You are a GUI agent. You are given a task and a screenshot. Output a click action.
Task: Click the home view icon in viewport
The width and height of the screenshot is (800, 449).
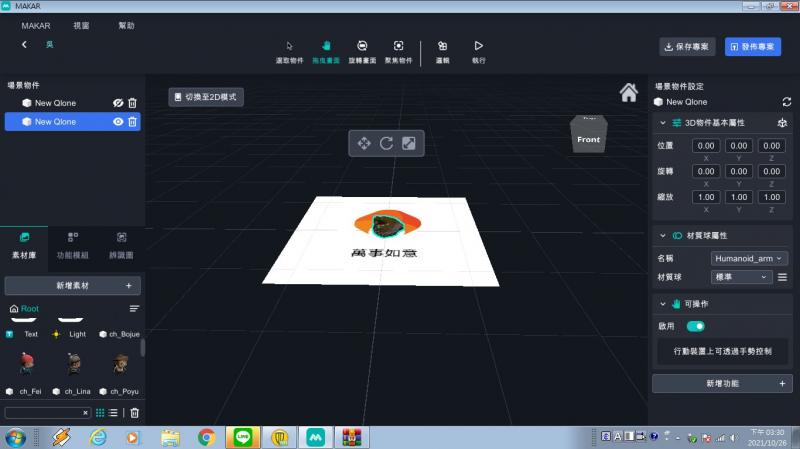click(x=629, y=93)
